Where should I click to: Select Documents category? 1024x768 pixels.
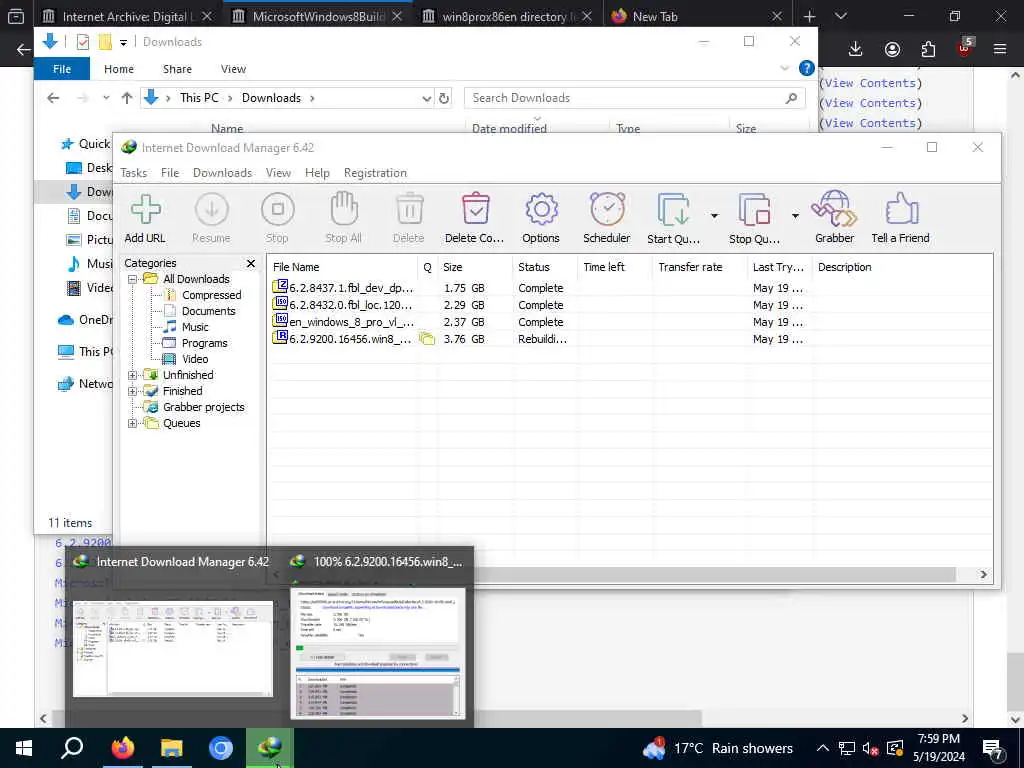point(208,311)
